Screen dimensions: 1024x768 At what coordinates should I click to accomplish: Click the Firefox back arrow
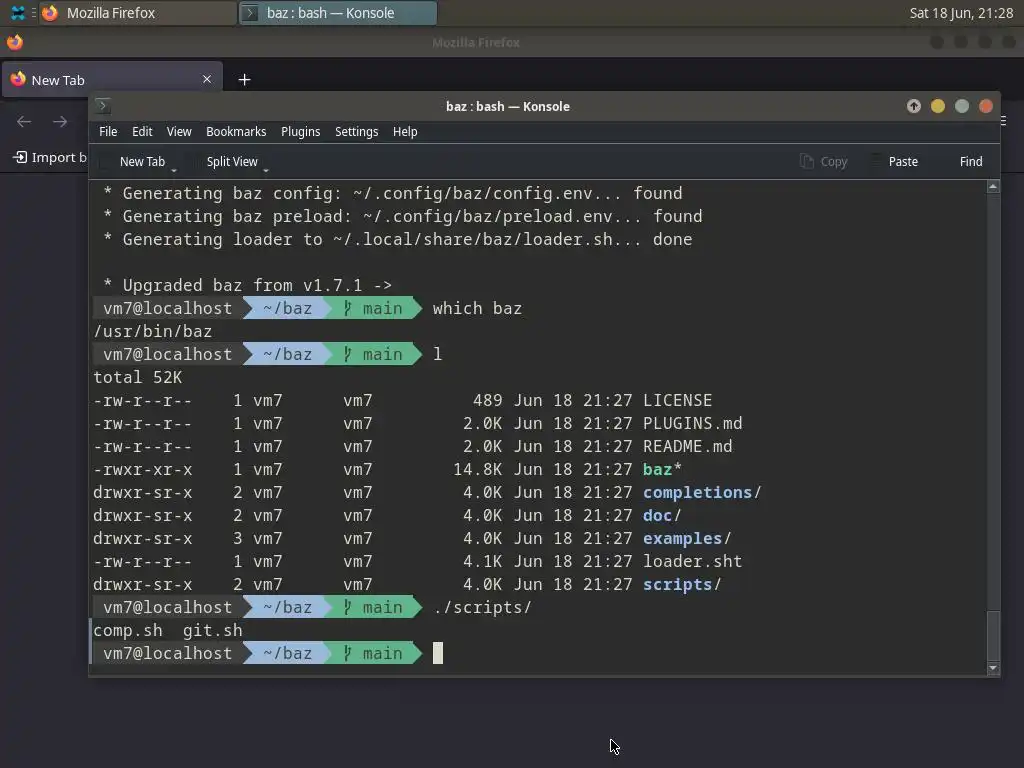click(24, 121)
